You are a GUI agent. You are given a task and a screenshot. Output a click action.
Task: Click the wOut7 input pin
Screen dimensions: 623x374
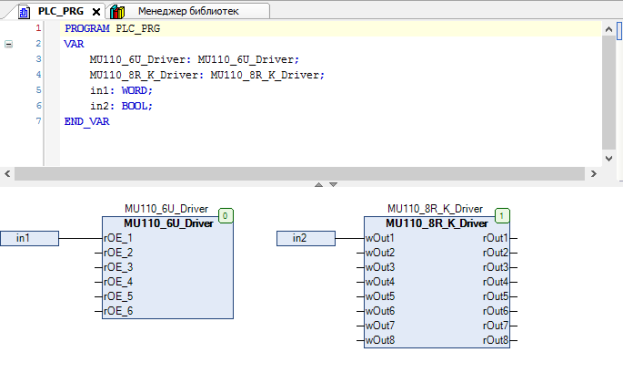380,326
